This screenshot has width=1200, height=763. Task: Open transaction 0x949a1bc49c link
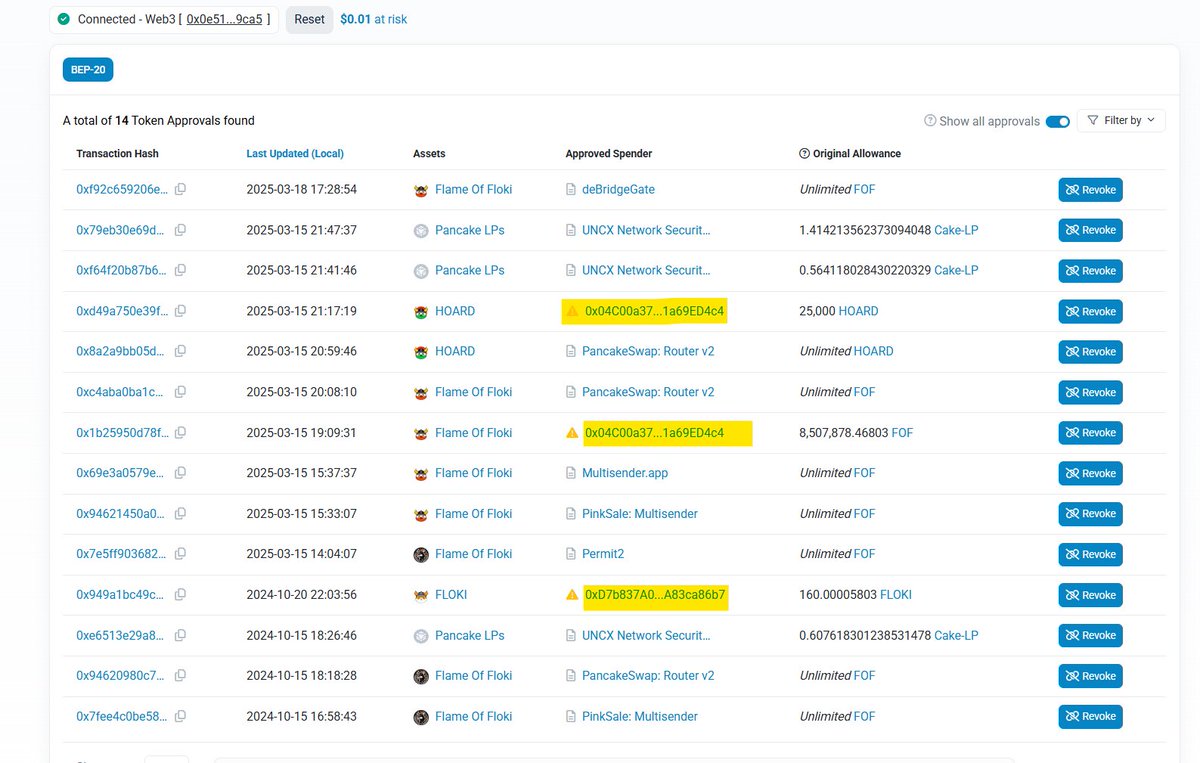coord(122,595)
